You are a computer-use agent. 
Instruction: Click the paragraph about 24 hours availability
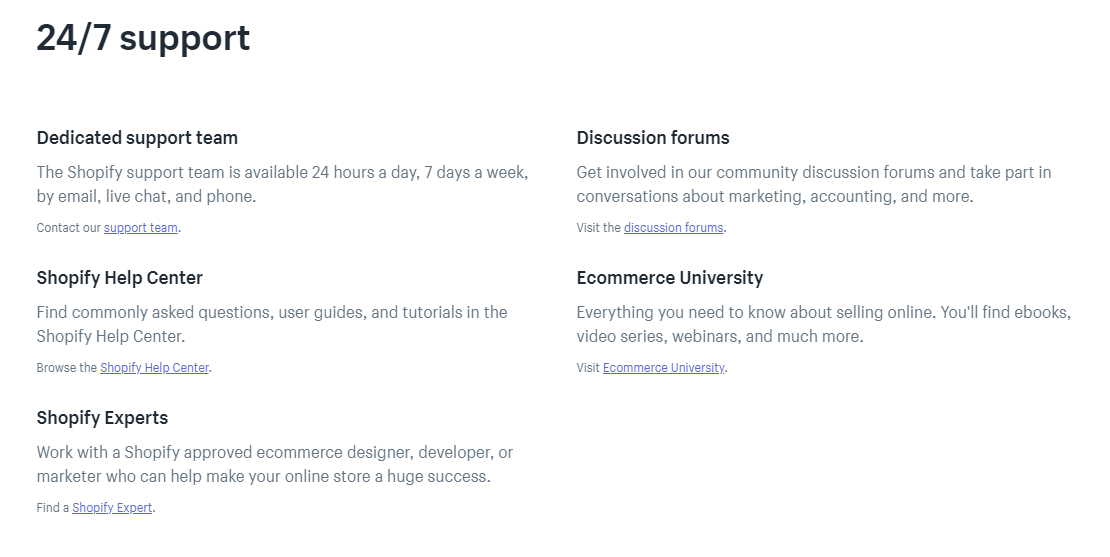coord(282,184)
